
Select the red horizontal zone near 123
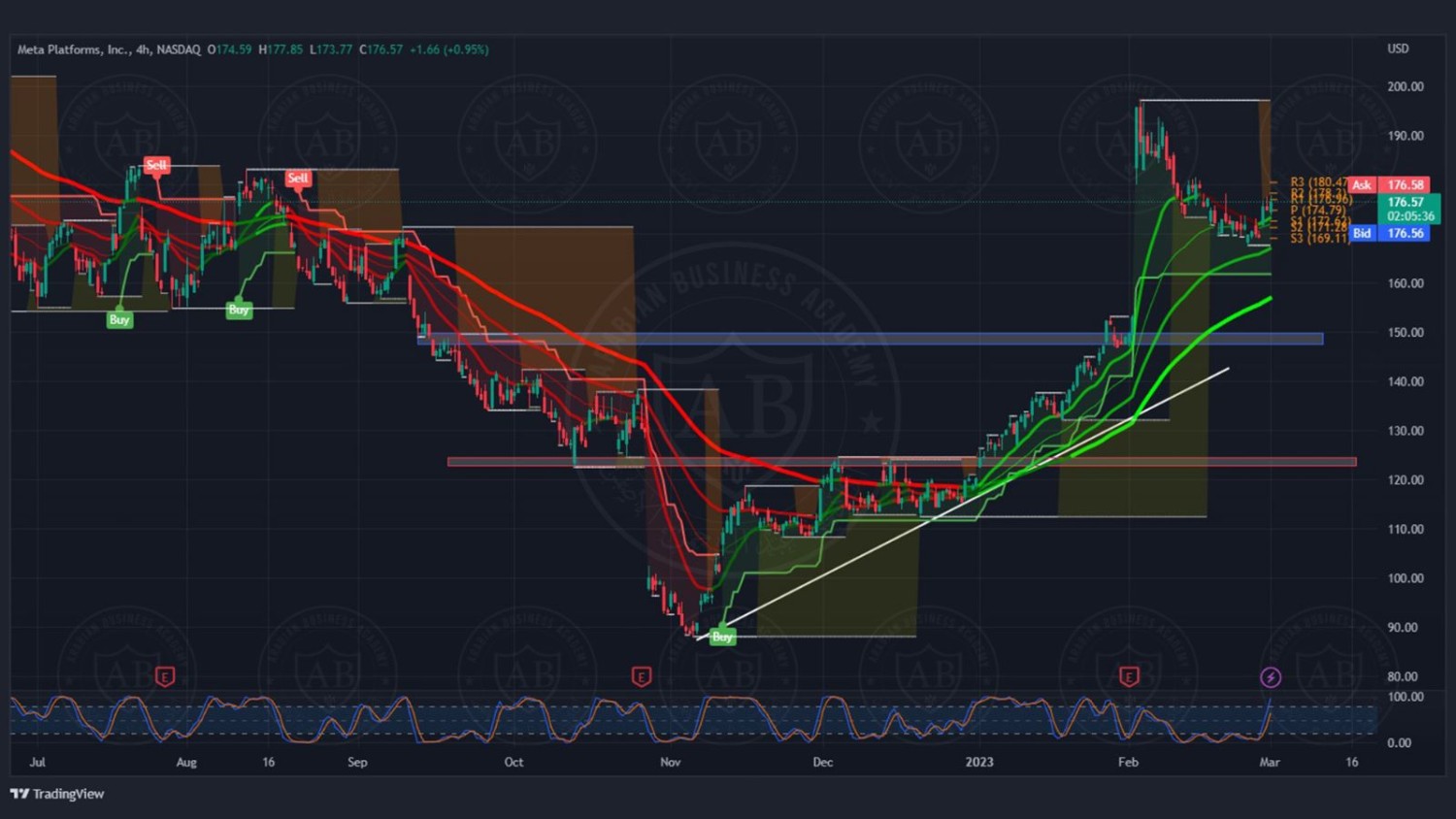tap(902, 462)
